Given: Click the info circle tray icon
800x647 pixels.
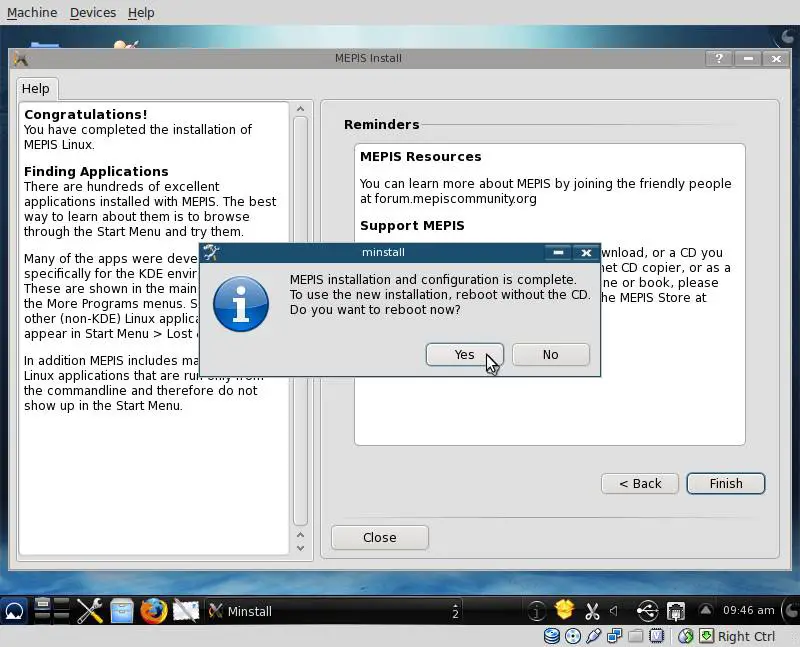Looking at the screenshot, I should pos(536,610).
